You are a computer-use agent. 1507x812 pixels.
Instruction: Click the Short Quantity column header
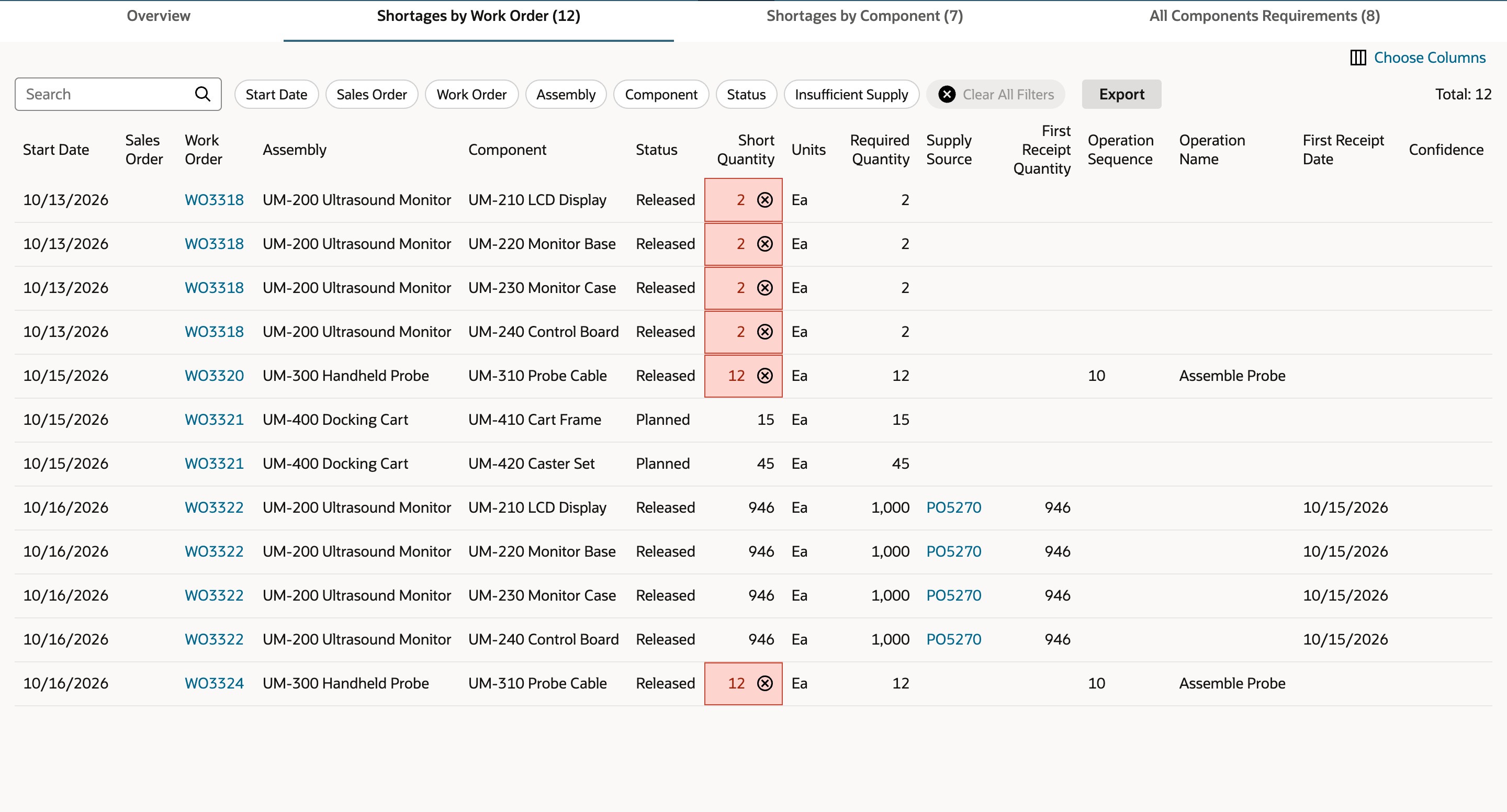click(x=746, y=150)
